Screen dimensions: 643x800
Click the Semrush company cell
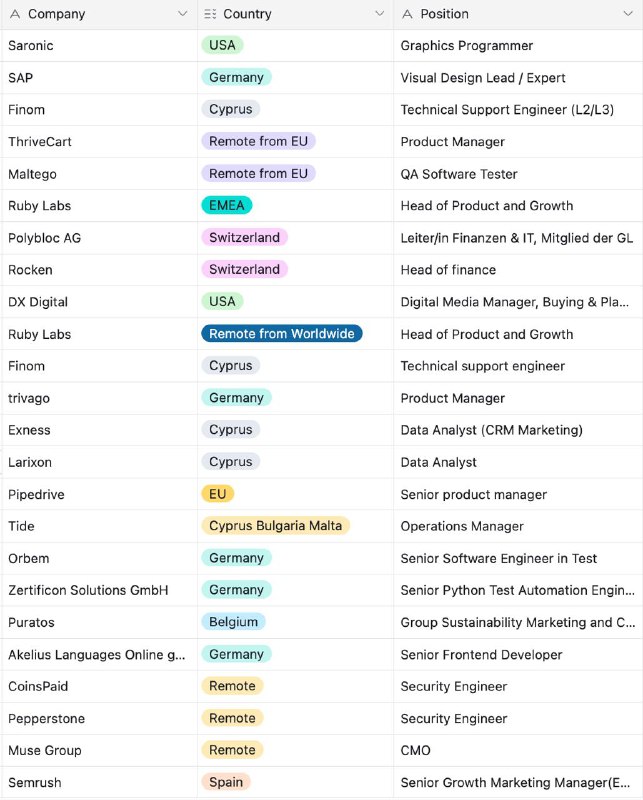click(99, 783)
